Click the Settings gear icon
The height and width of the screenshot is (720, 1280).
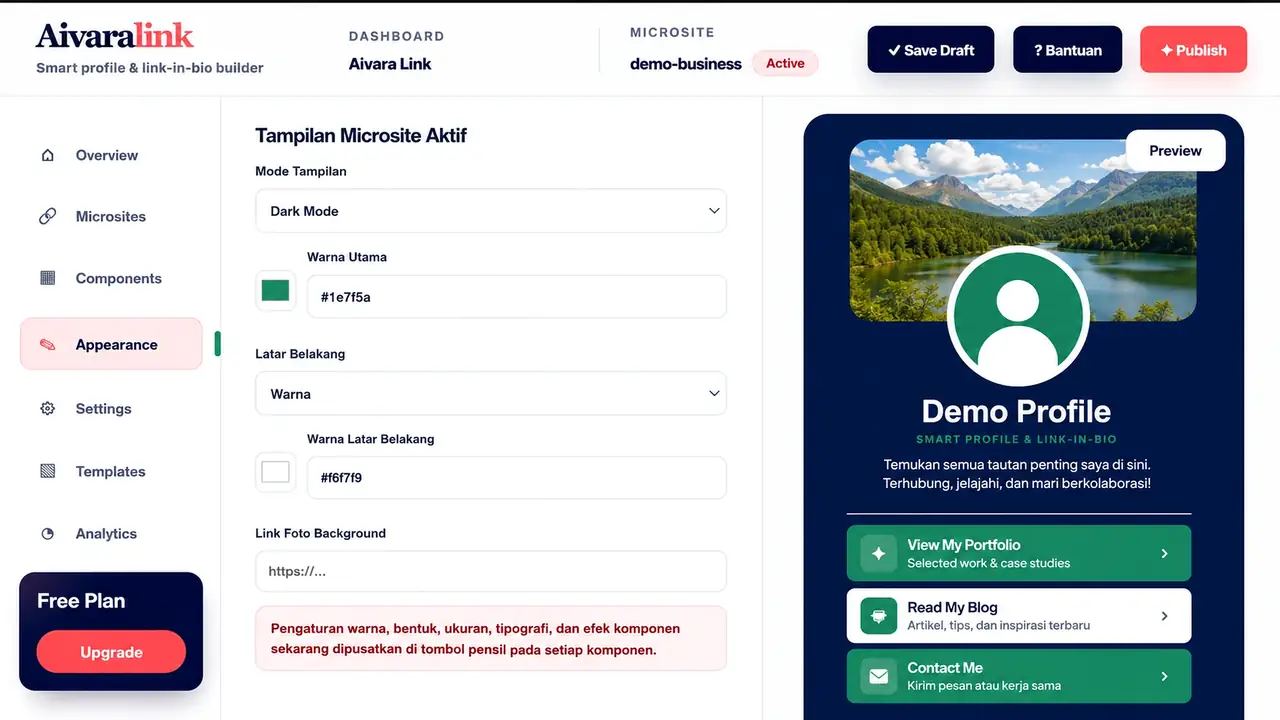(x=48, y=409)
